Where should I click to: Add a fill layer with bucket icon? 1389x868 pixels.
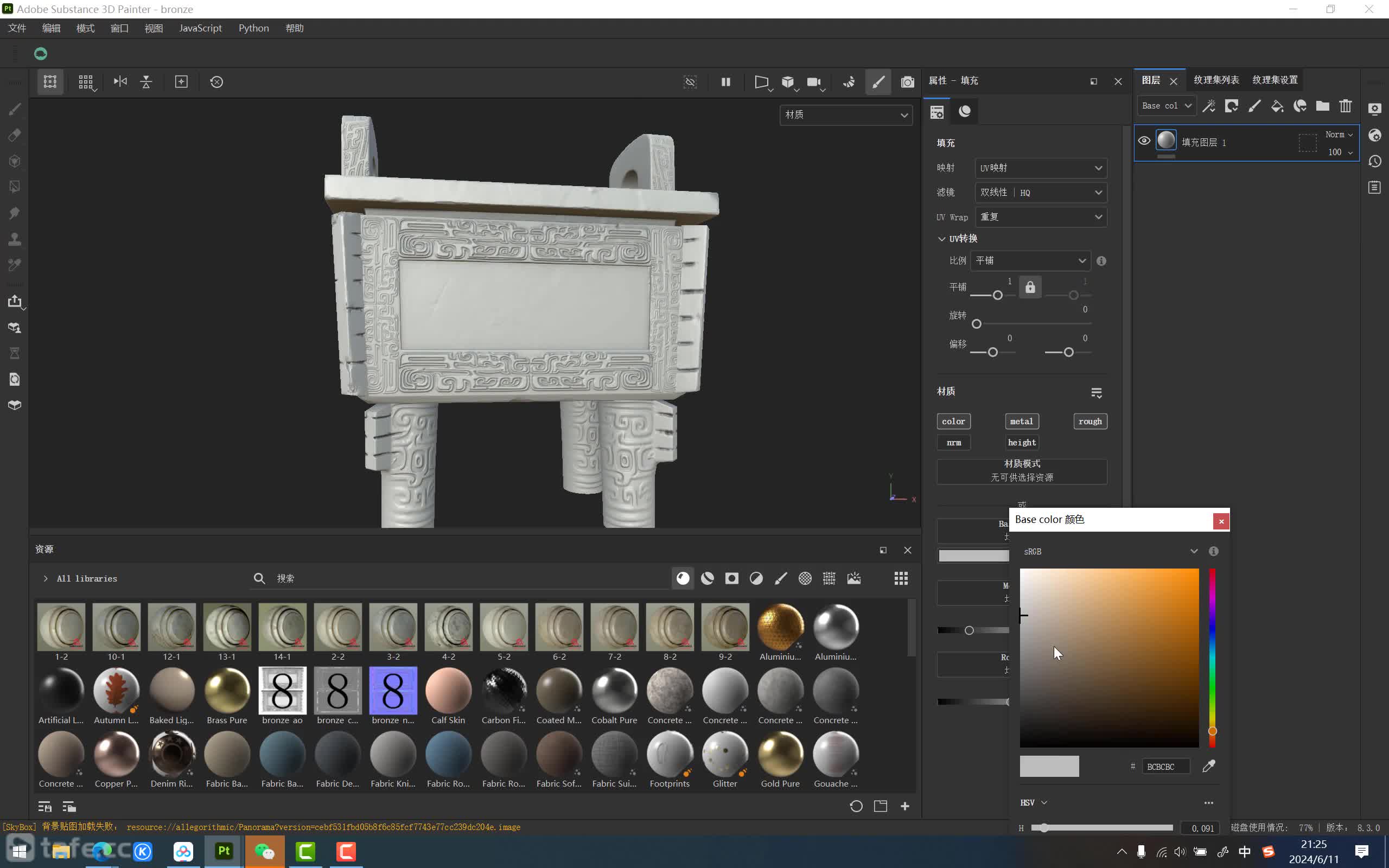[1277, 106]
